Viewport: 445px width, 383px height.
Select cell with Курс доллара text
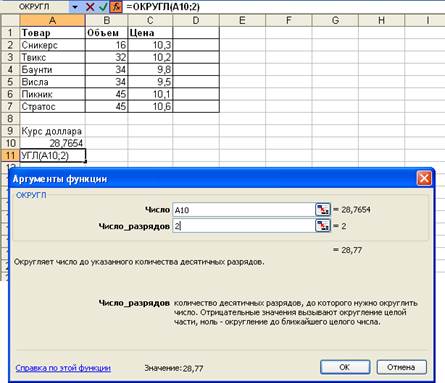pyautogui.click(x=52, y=131)
